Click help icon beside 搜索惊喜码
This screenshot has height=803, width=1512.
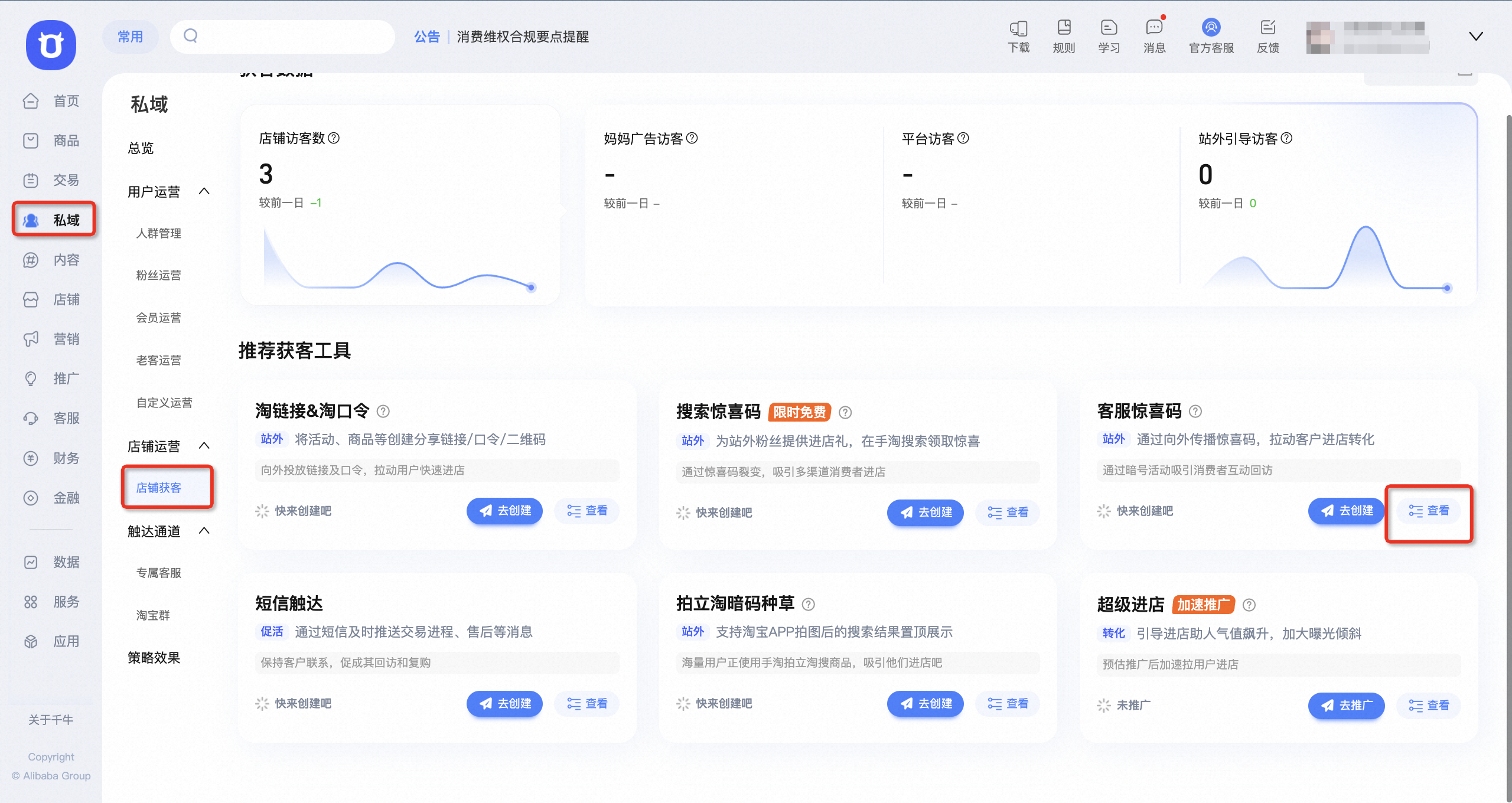pos(845,413)
